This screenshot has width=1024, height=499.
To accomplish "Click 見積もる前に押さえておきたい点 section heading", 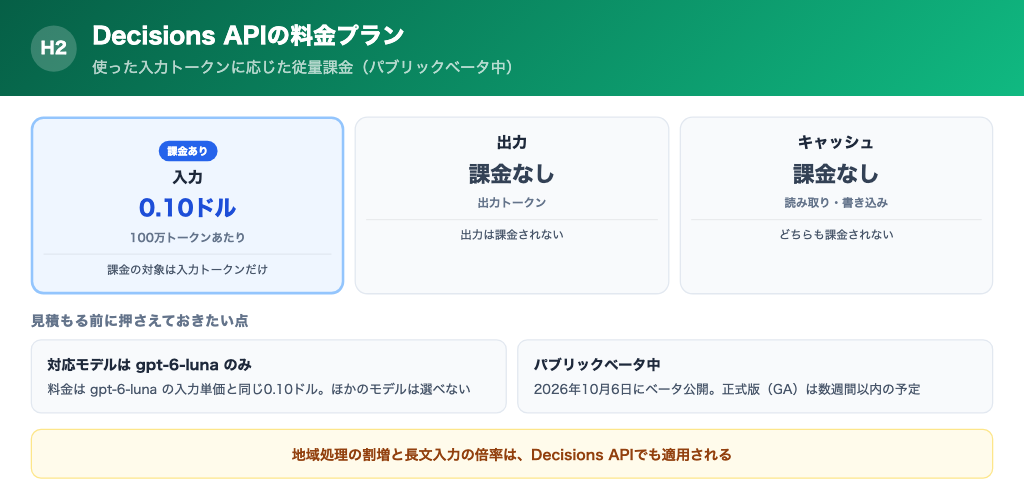I will (x=139, y=321).
